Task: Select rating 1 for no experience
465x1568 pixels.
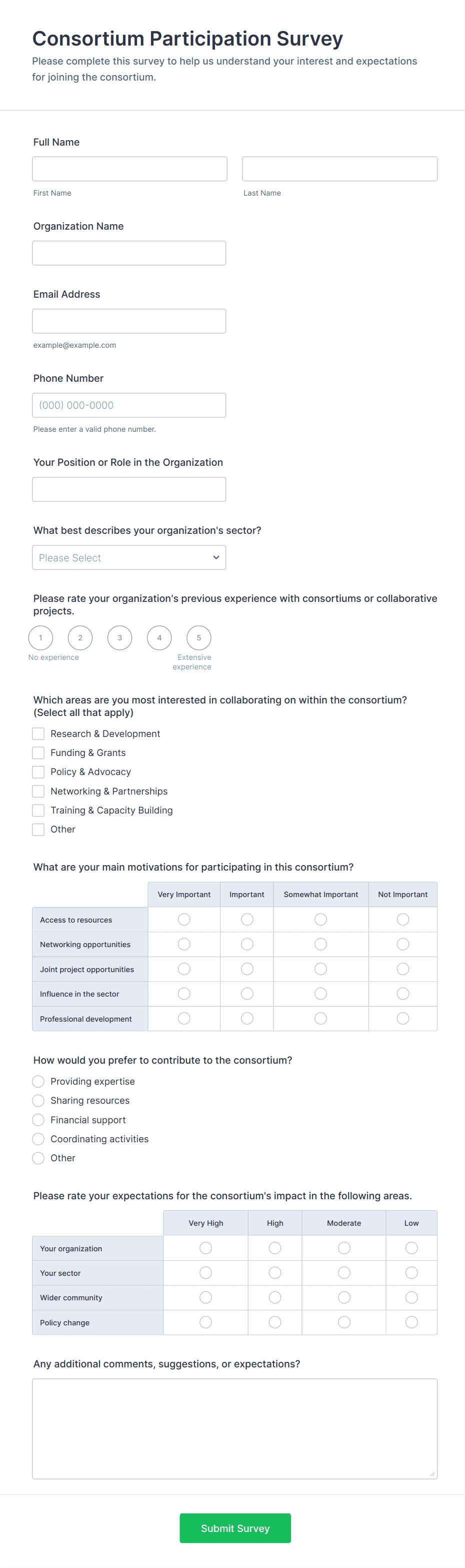Action: 41,638
